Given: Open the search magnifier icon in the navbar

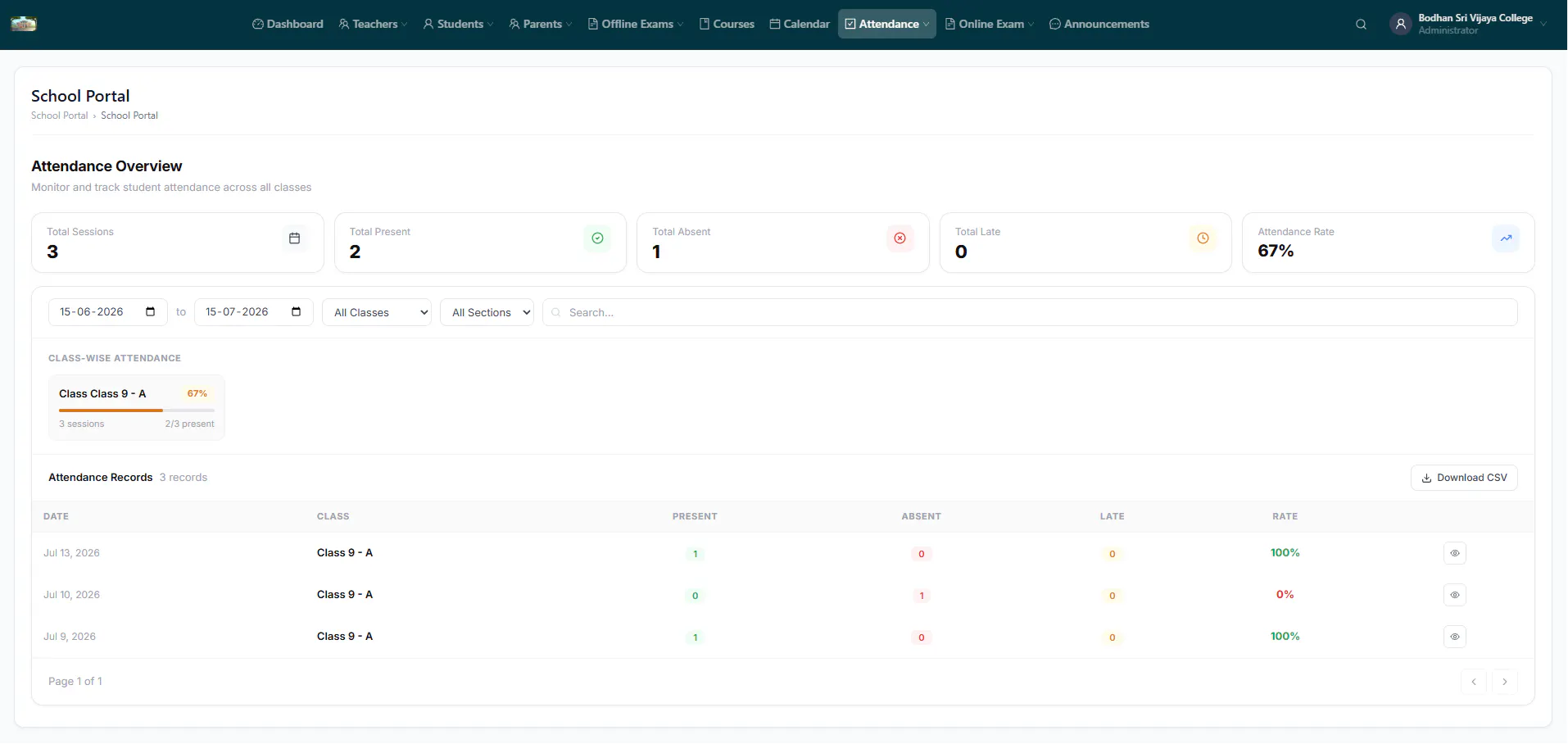Looking at the screenshot, I should click(x=1361, y=25).
